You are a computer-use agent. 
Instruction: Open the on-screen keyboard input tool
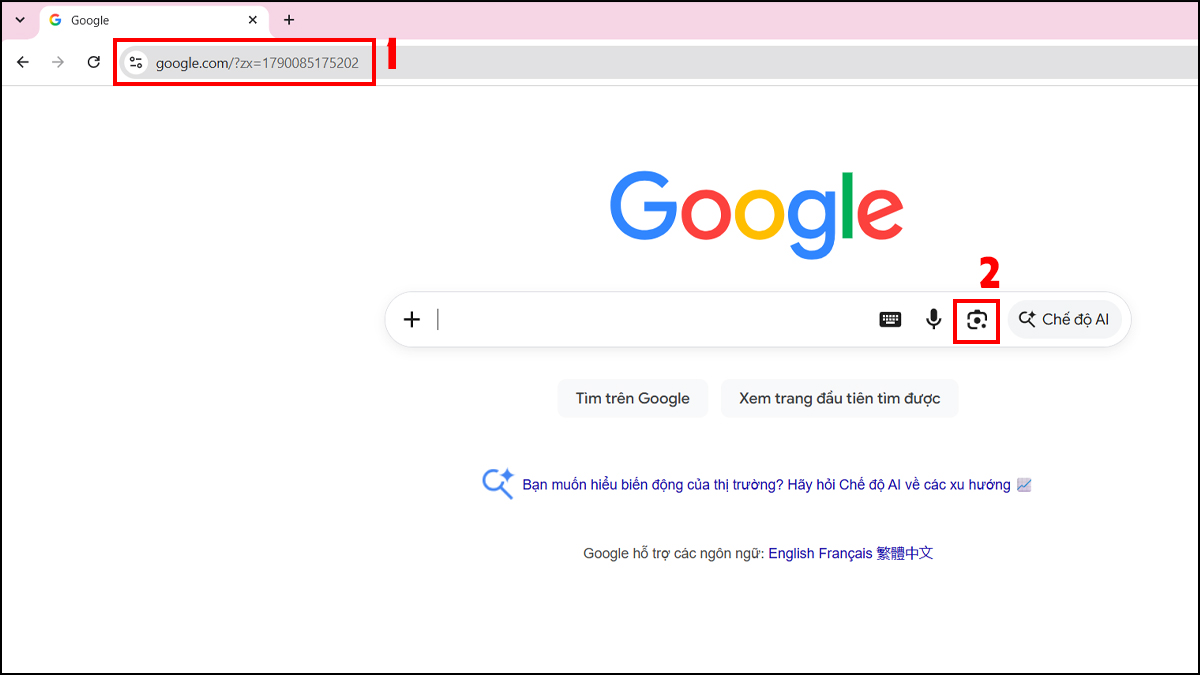pyautogui.click(x=890, y=320)
